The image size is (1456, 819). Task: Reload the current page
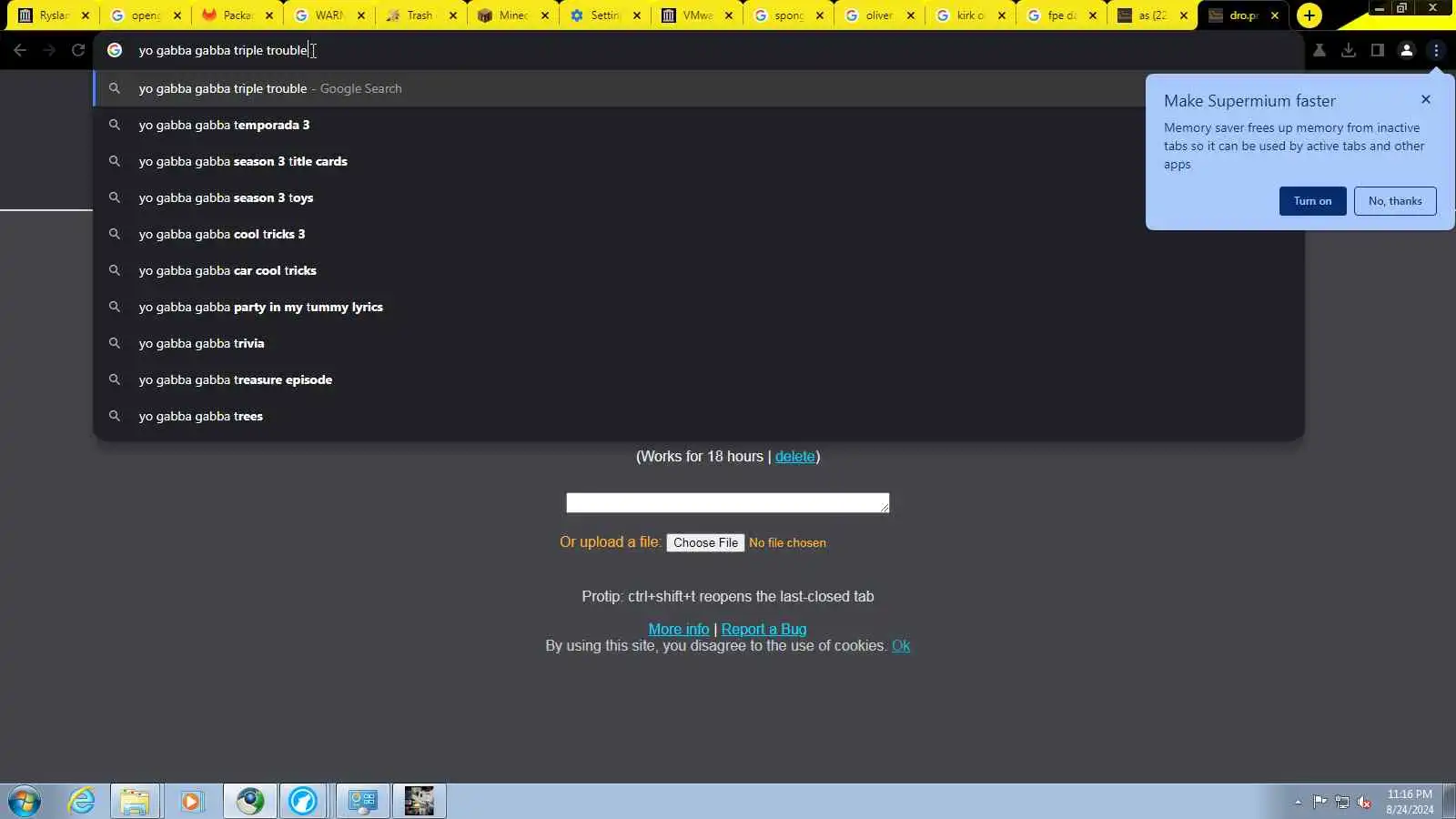pos(78,50)
